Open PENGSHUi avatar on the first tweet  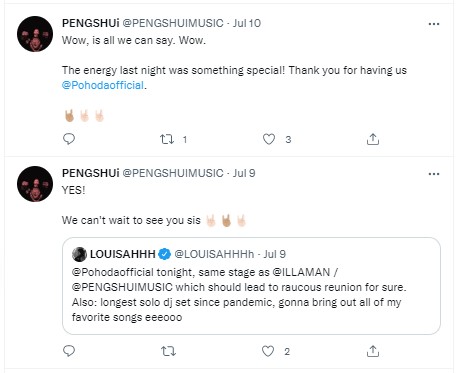[35, 34]
